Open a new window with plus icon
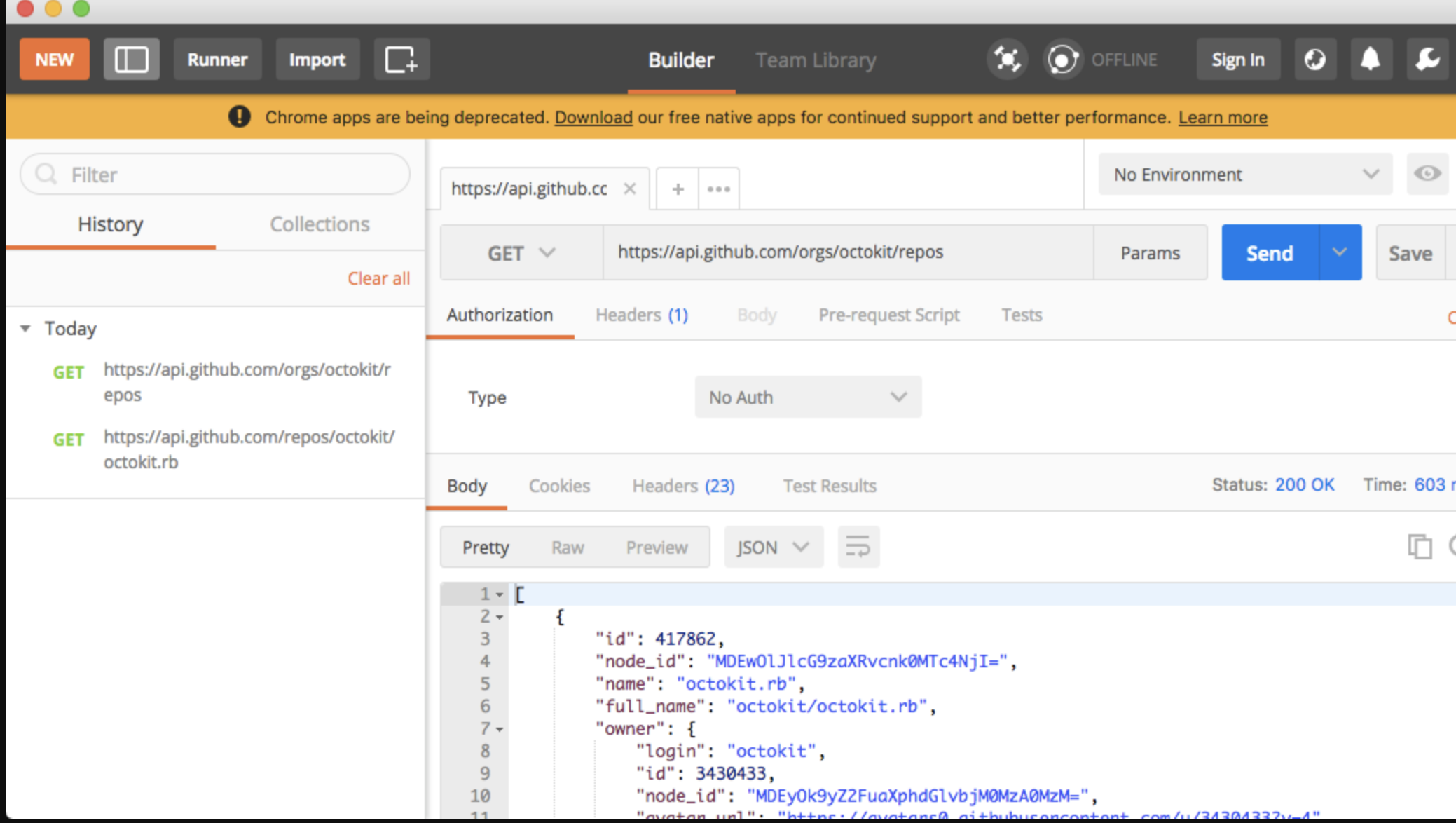This screenshot has width=1456, height=823. click(x=401, y=60)
